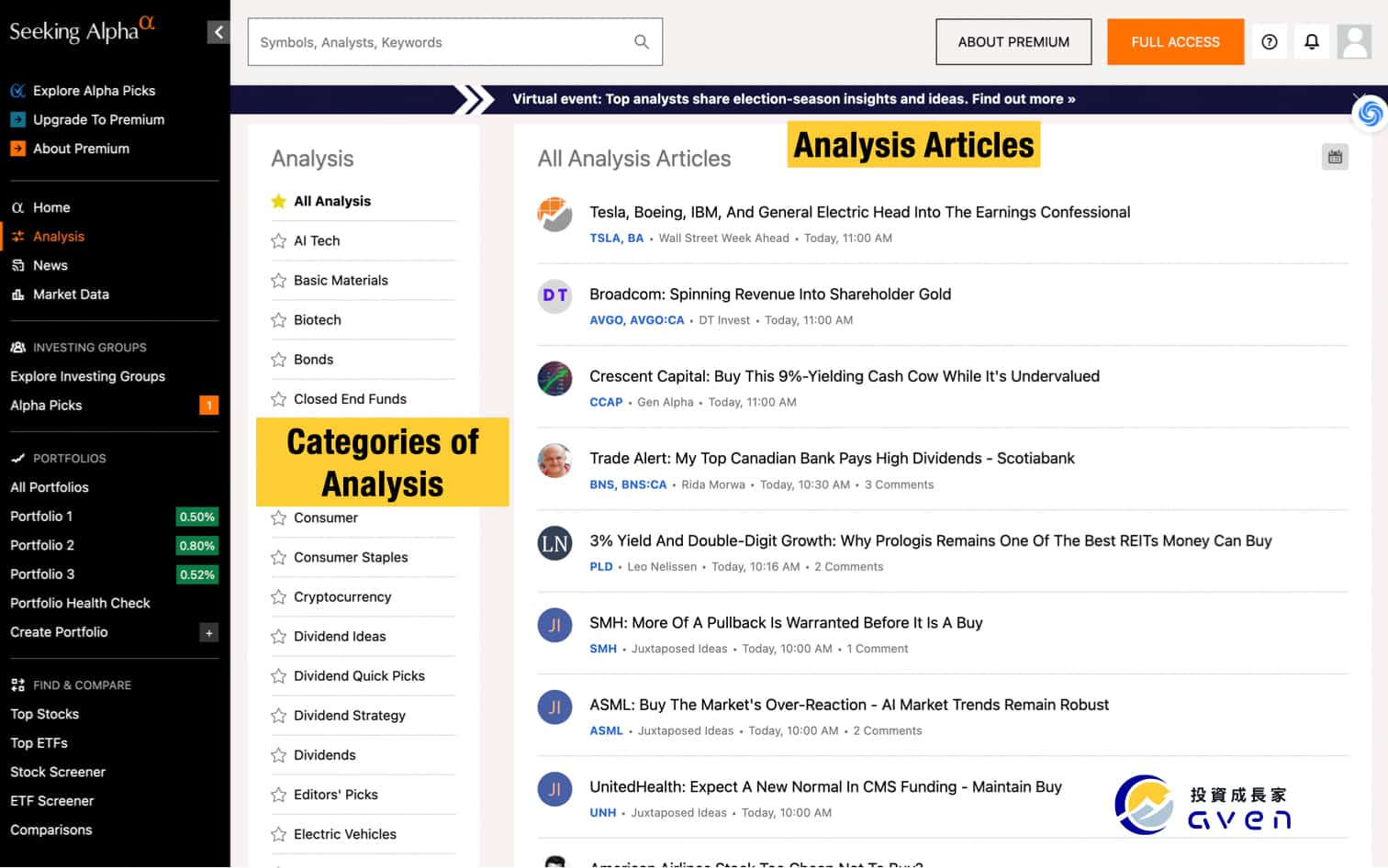Star the Bonds category
Viewport: 1388px width, 868px height.
279,359
